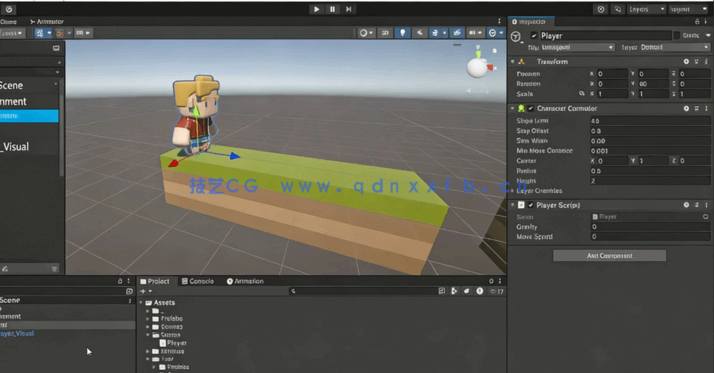Toggle 2D view mode in Scene toolbar
The height and width of the screenshot is (373, 714).
[x=385, y=33]
